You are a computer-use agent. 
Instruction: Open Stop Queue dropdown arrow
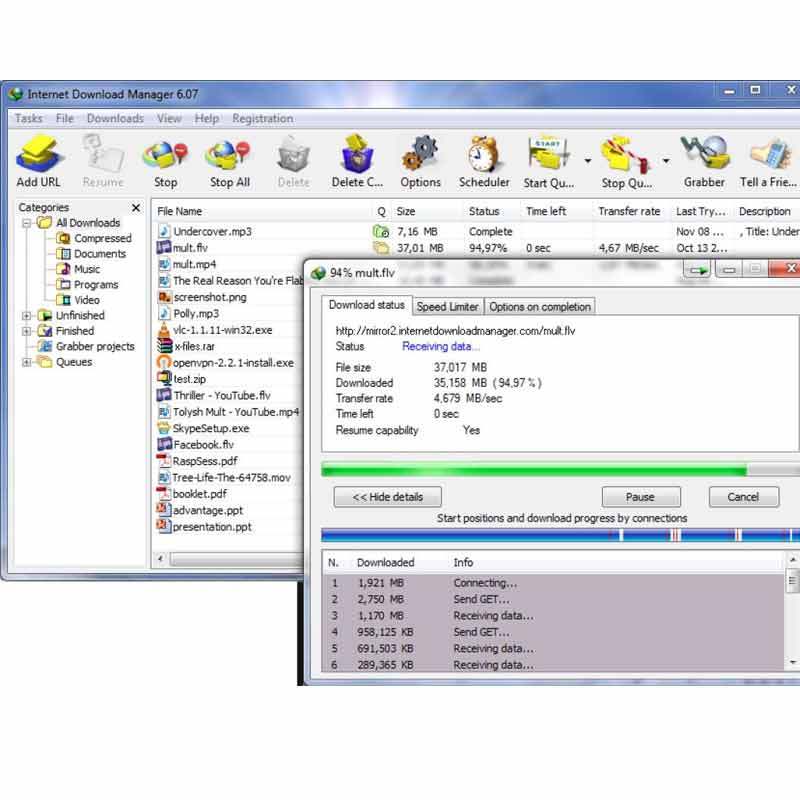pyautogui.click(x=666, y=161)
